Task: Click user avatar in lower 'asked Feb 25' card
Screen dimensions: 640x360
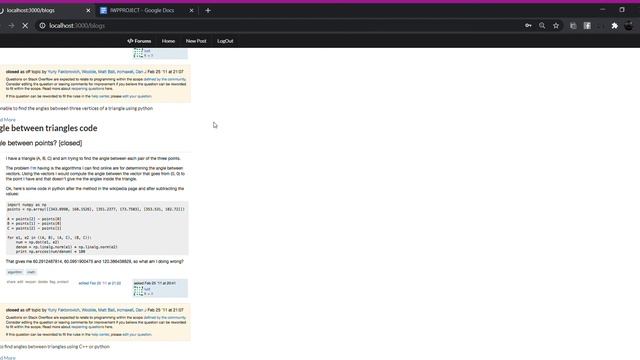Action: tap(138, 291)
